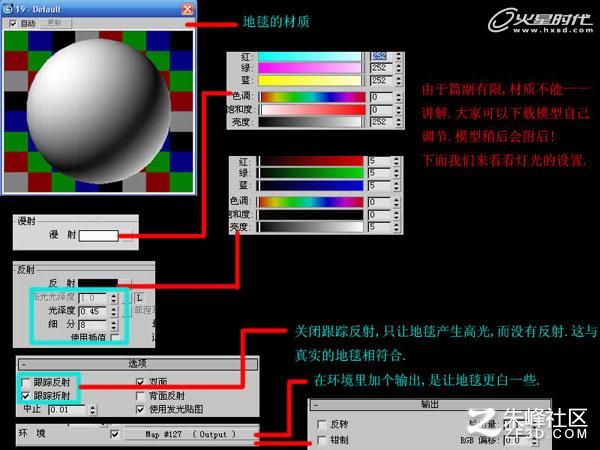Click the 色调 hue slider in 252 picker

[312, 97]
